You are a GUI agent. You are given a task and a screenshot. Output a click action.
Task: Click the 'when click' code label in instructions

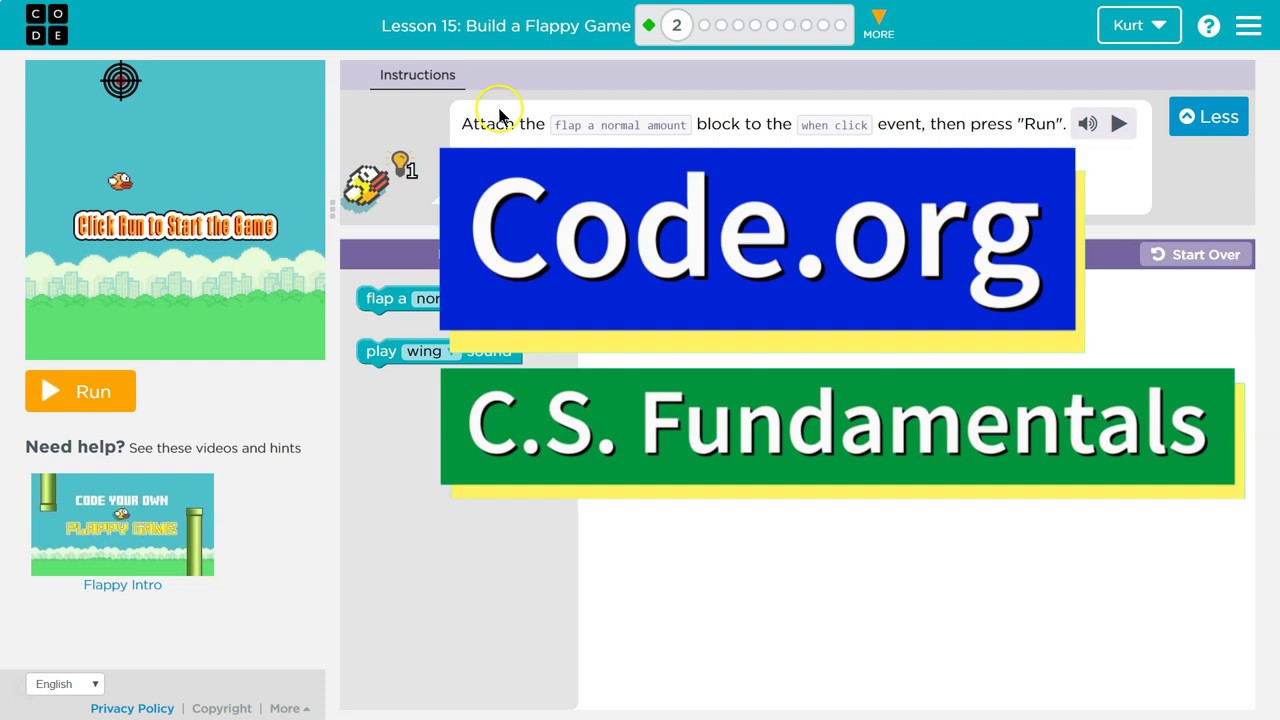point(834,125)
